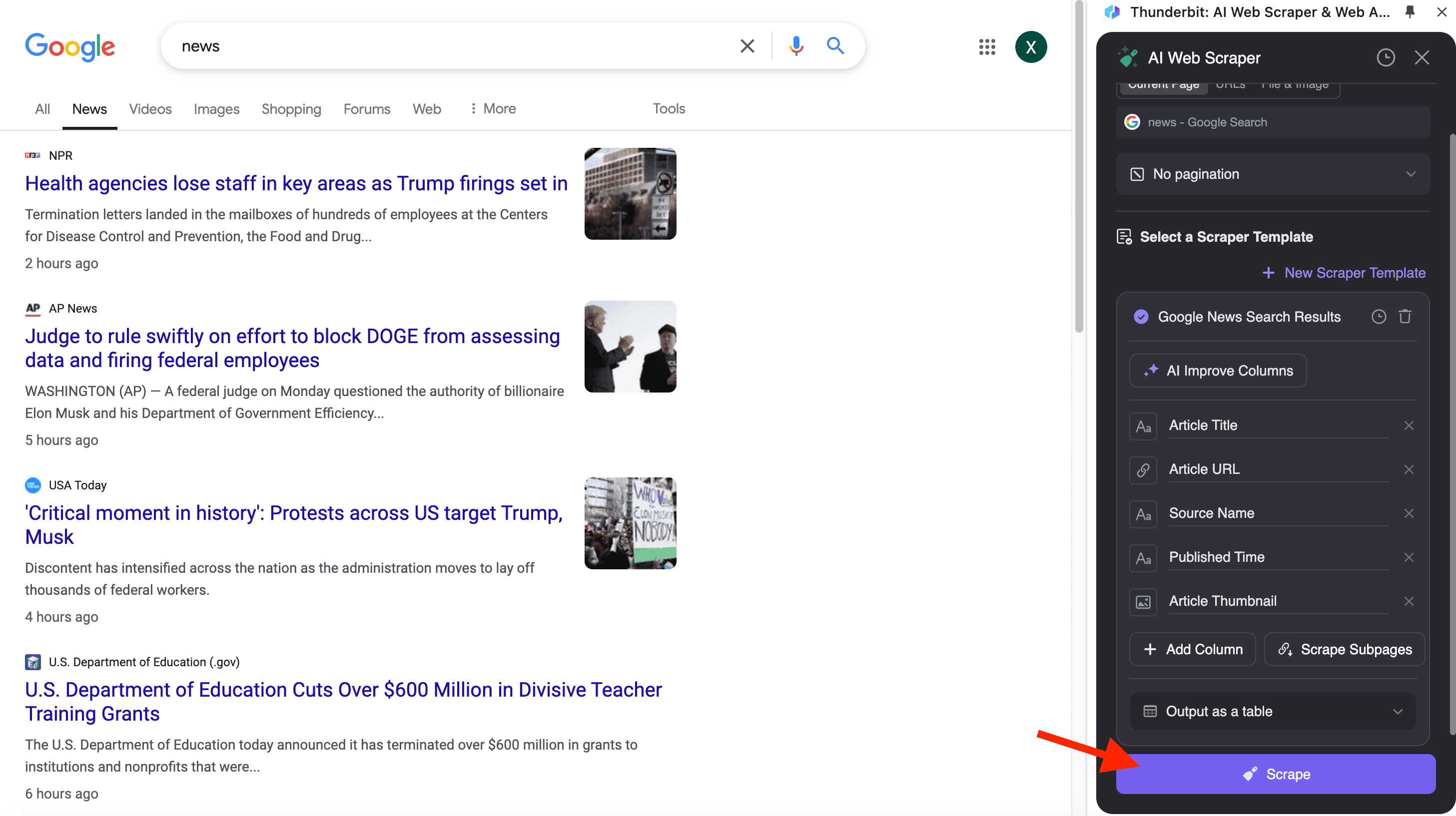Remove the Article URL column
The width and height of the screenshot is (1456, 816).
1409,469
